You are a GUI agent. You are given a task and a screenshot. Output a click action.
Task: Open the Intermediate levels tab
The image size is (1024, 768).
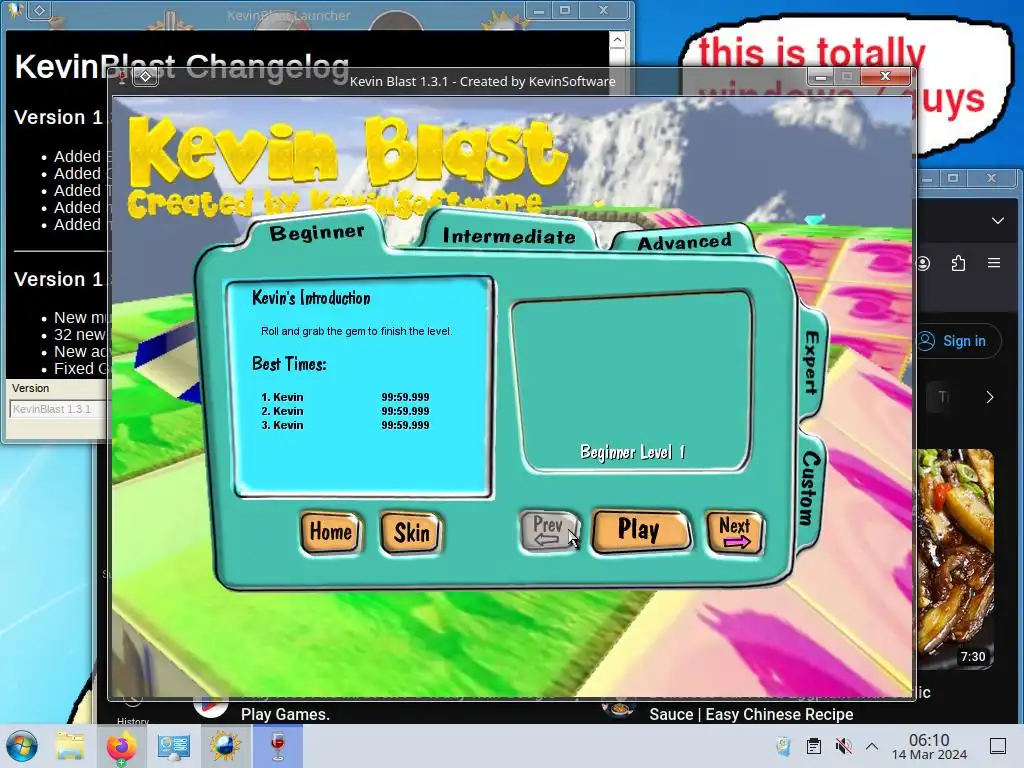pyautogui.click(x=509, y=235)
